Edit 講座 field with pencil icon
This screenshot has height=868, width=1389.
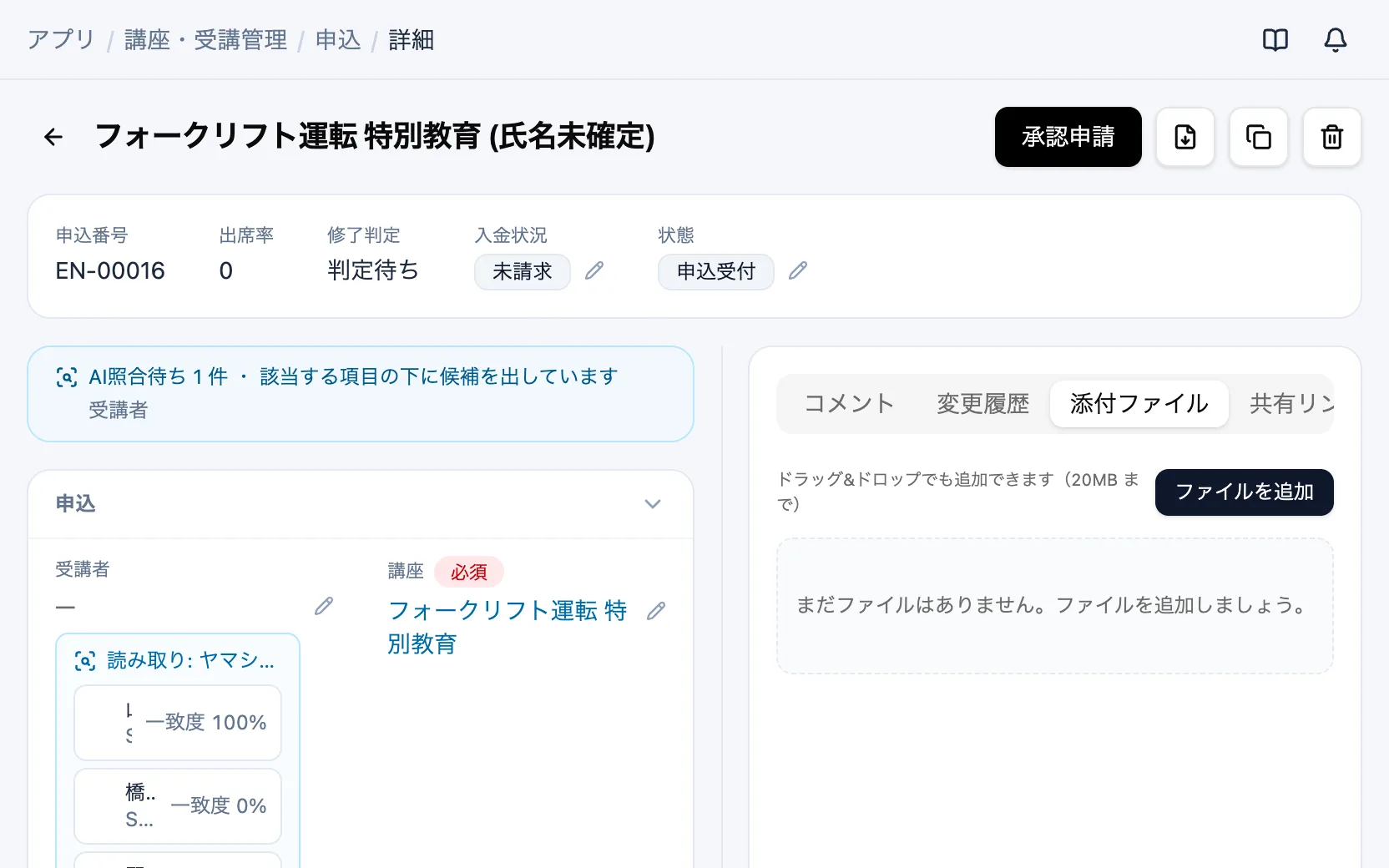click(x=656, y=611)
